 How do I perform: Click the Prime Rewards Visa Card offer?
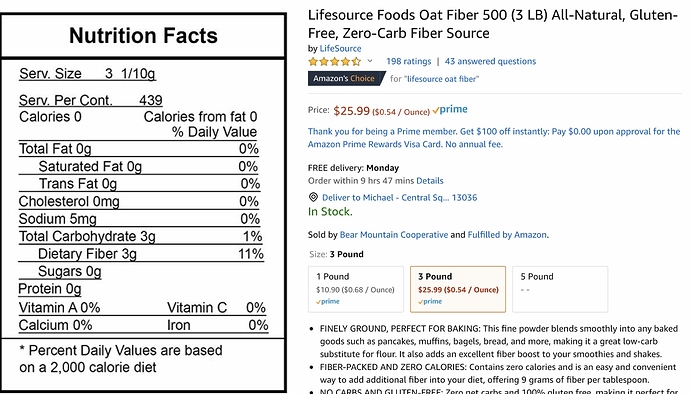pyautogui.click(x=494, y=138)
